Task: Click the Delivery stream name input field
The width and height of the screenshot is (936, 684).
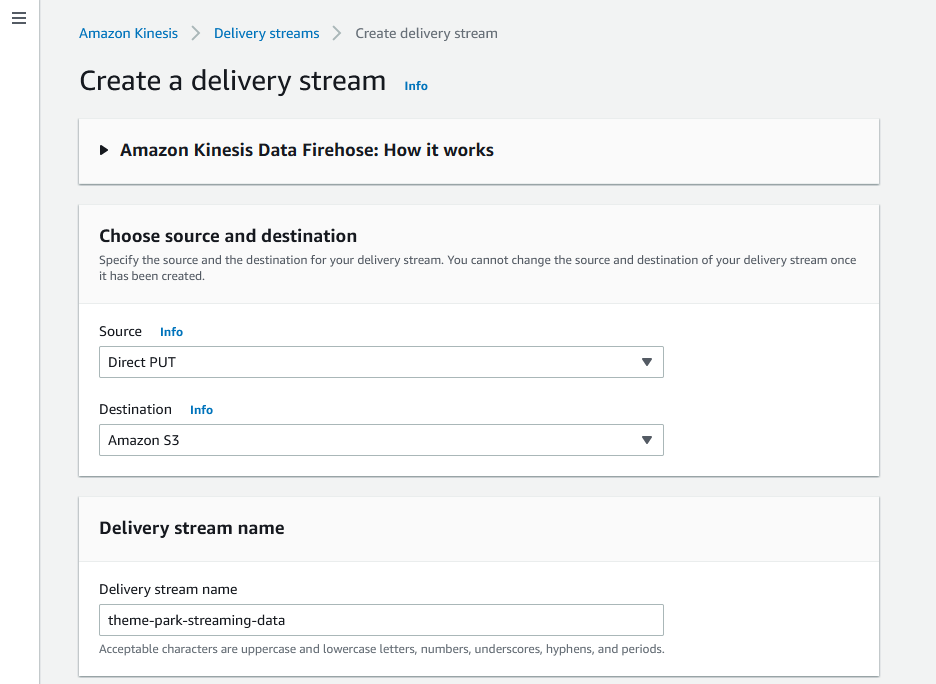Action: [x=381, y=620]
